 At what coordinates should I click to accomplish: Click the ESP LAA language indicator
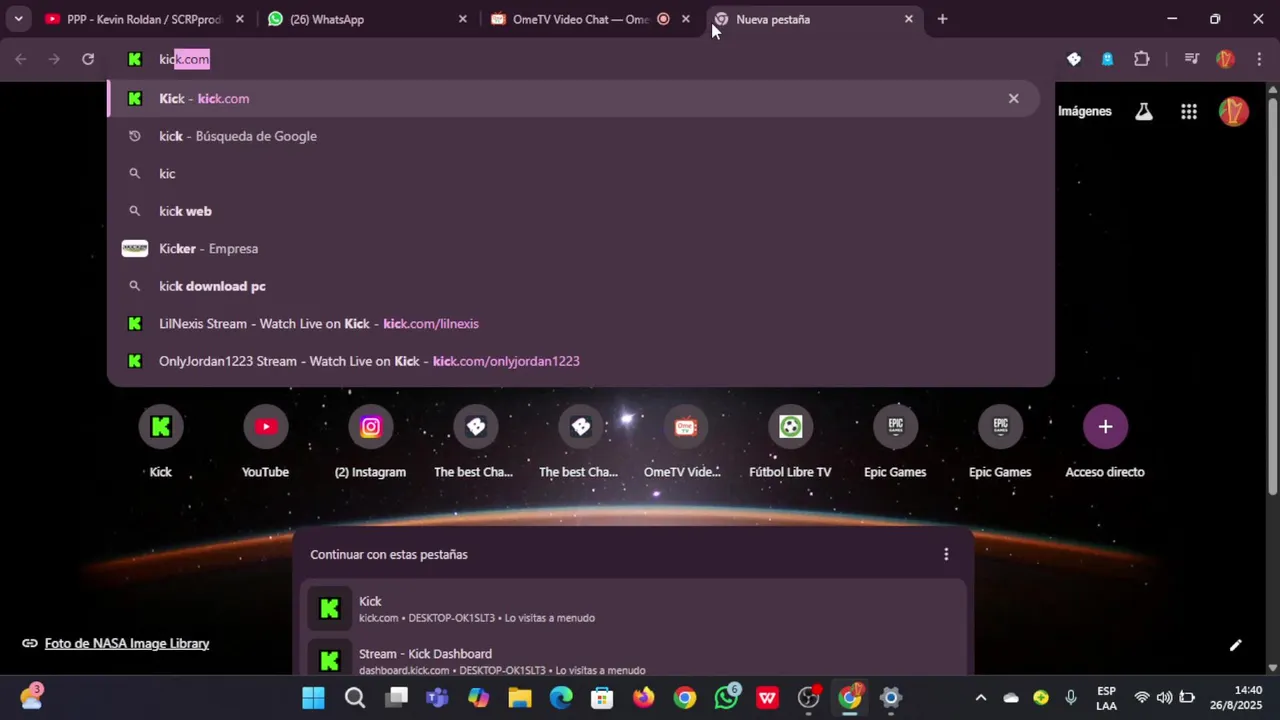(1106, 698)
